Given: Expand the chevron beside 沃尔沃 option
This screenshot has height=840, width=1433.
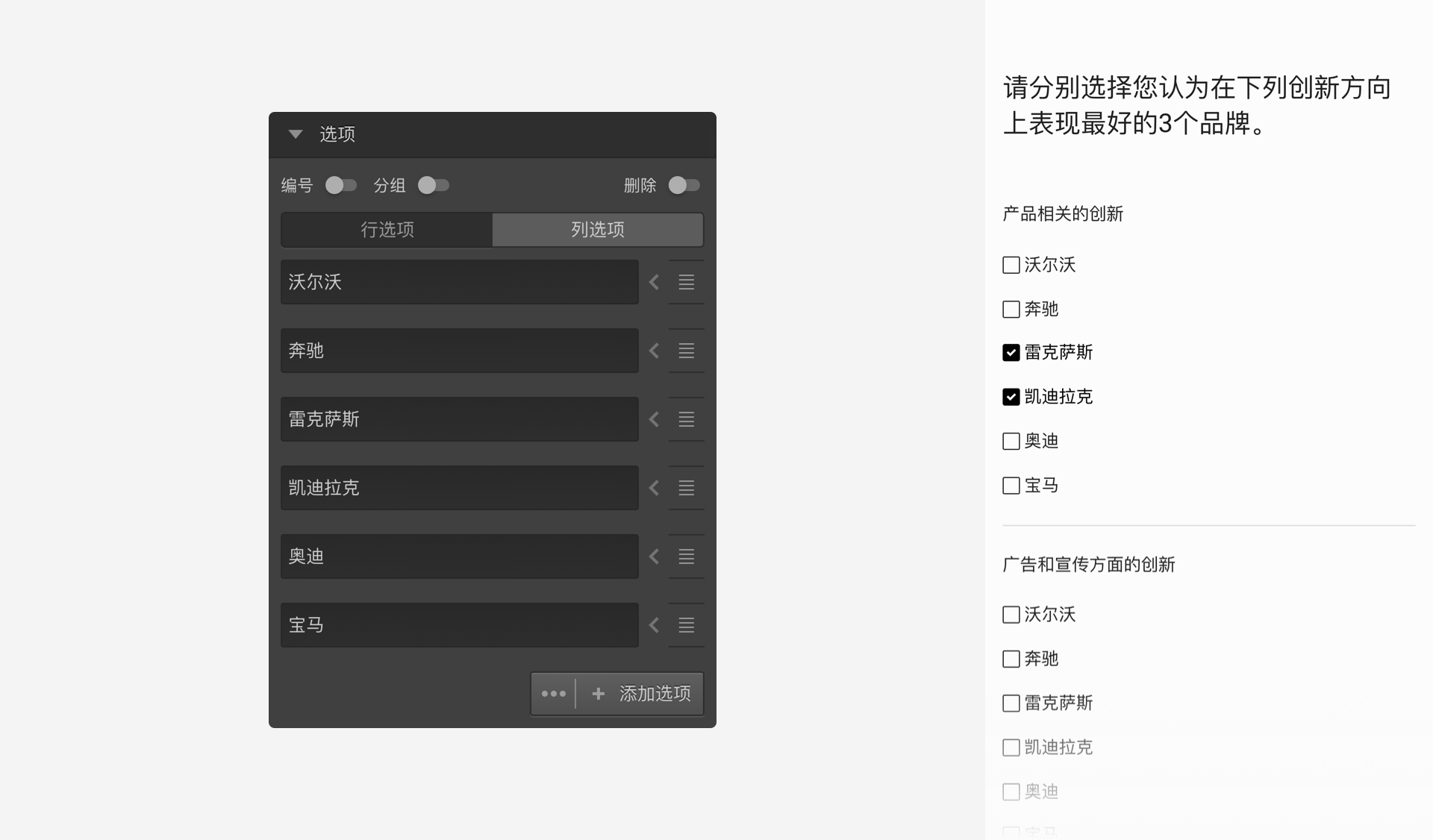Looking at the screenshot, I should (654, 282).
